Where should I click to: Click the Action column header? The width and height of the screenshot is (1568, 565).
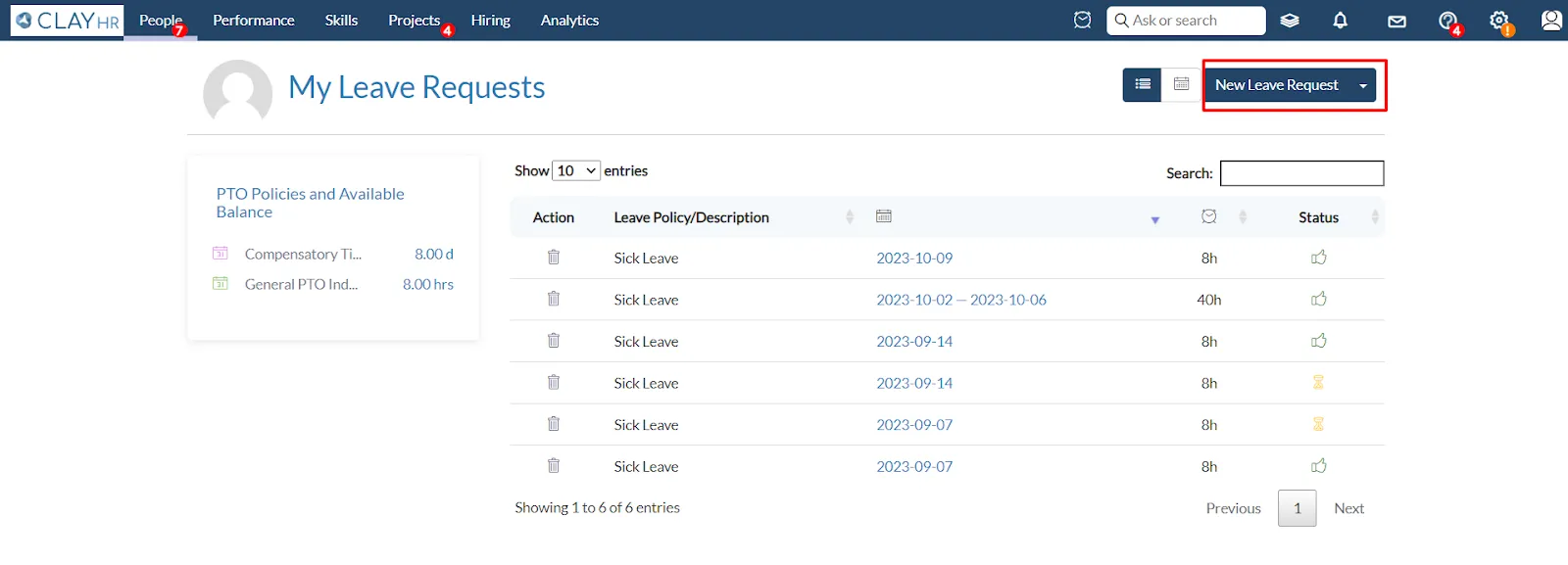554,217
